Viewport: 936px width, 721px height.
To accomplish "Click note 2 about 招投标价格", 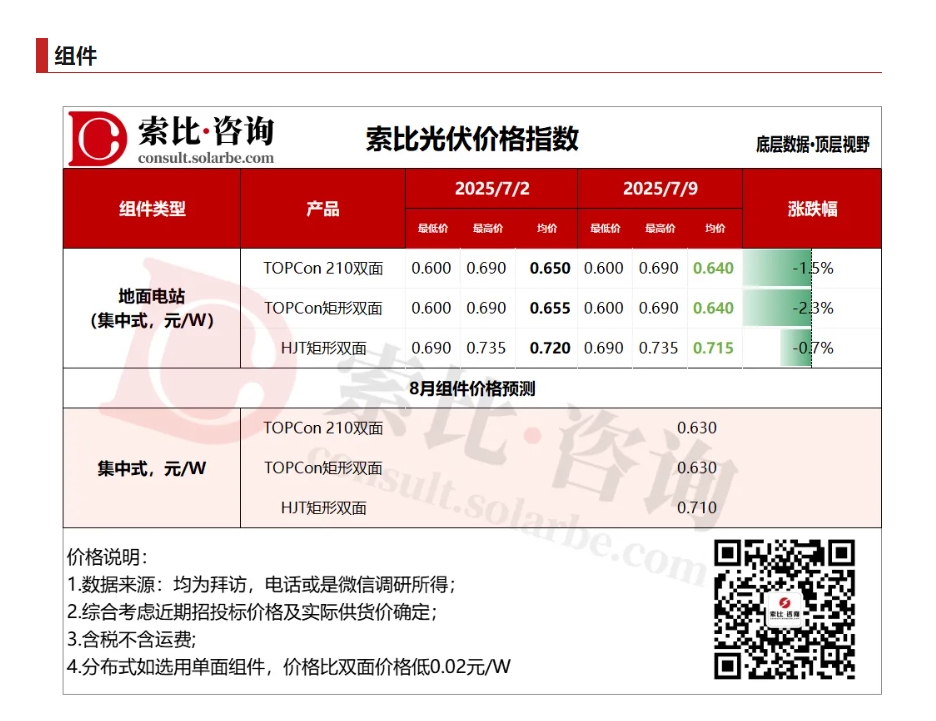I will (x=252, y=612).
